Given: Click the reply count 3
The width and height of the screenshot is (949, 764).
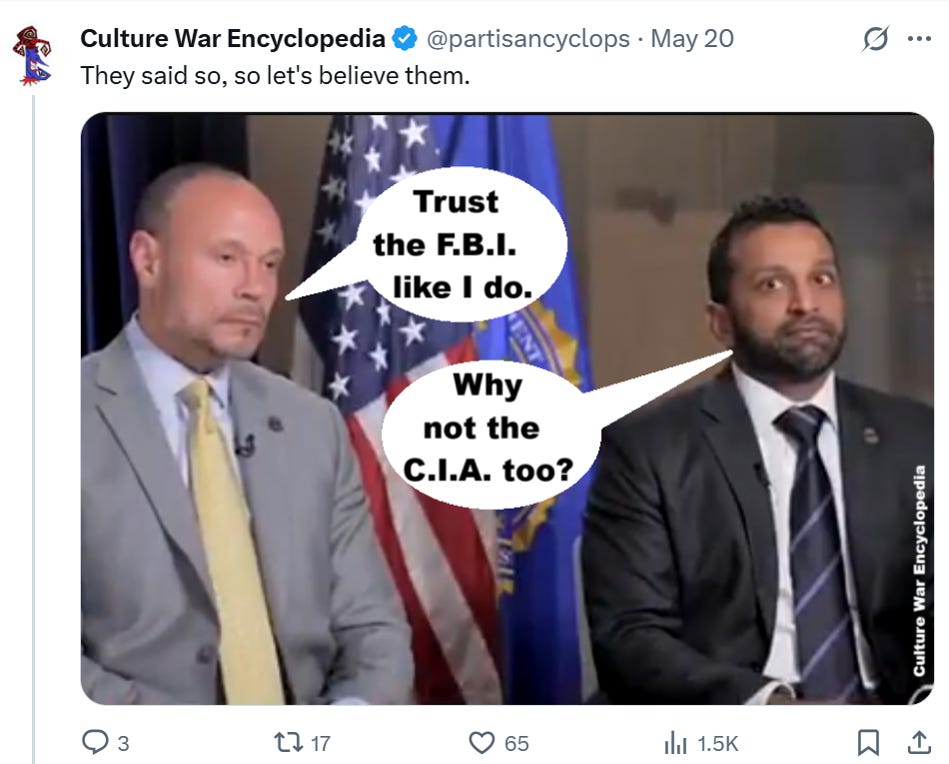Looking at the screenshot, I should click(123, 743).
